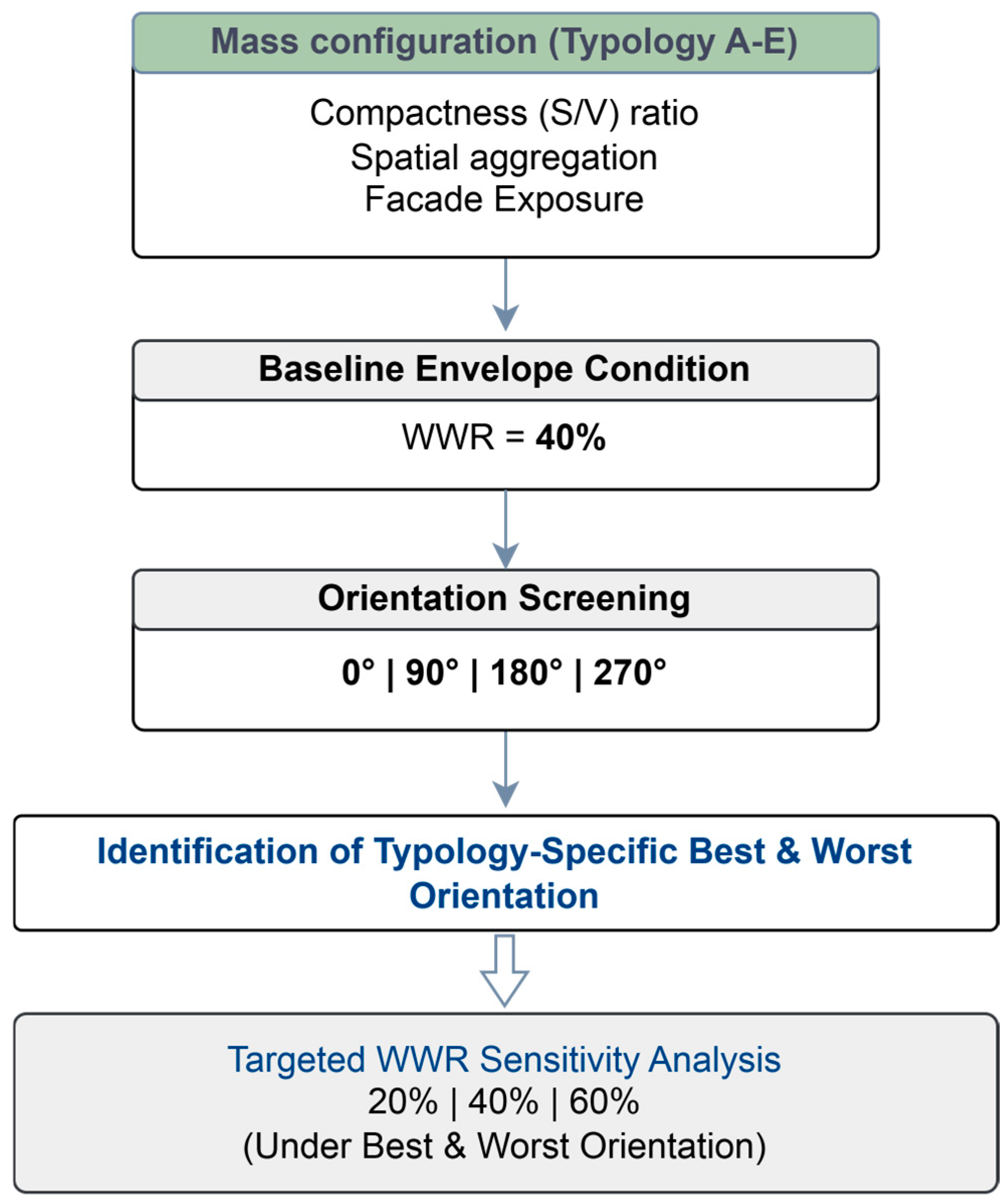Select the 180° orientation value
Image resolution: width=1005 pixels, height=1204 pixels.
pyautogui.click(x=525, y=672)
